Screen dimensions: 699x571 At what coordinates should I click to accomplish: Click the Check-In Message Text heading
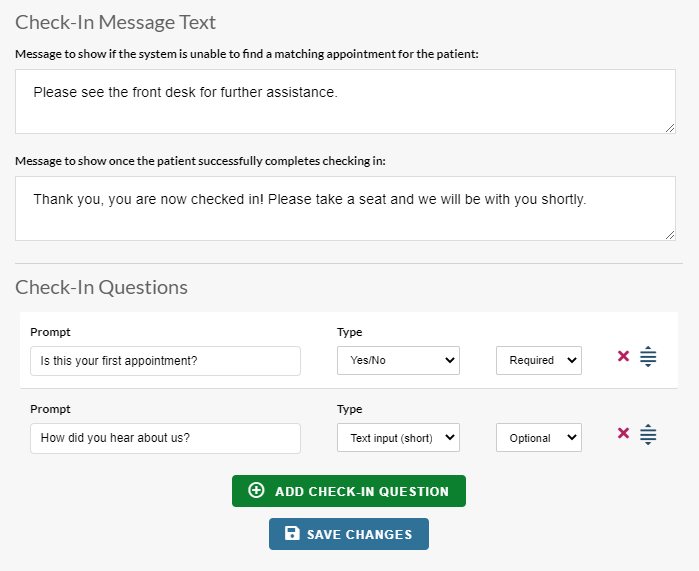(115, 22)
